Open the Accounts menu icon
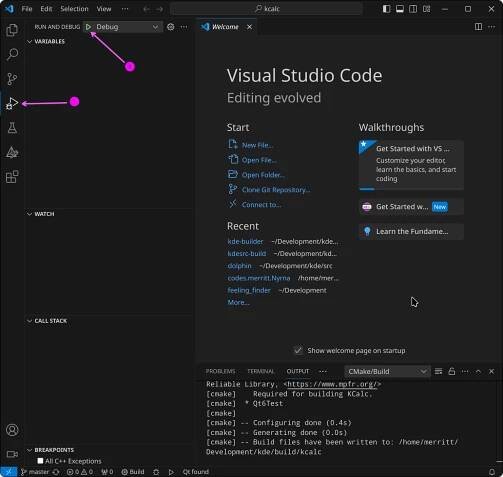Screen dimensions: 503x477 click(x=12, y=430)
